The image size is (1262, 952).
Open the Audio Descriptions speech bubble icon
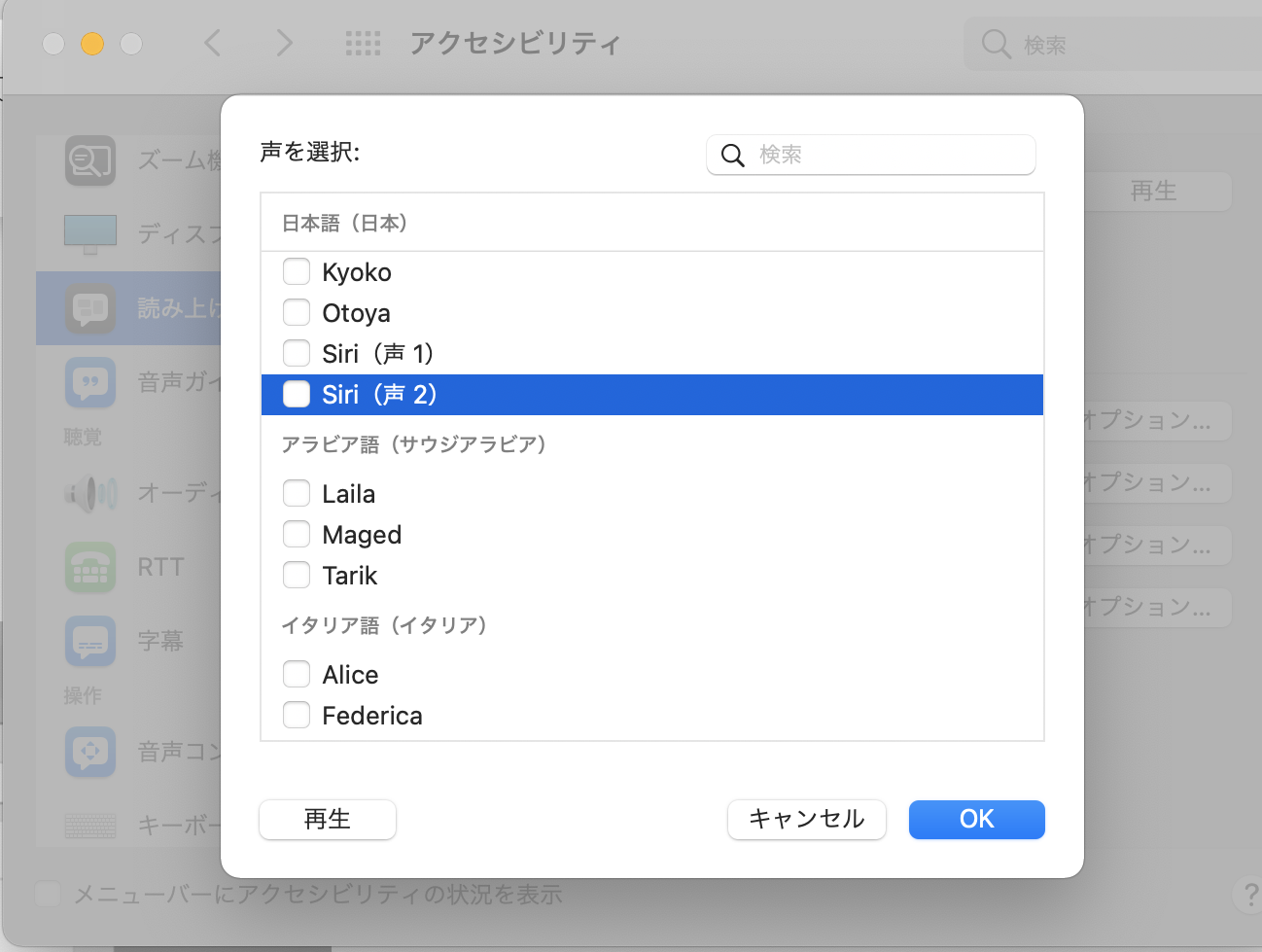click(x=90, y=382)
